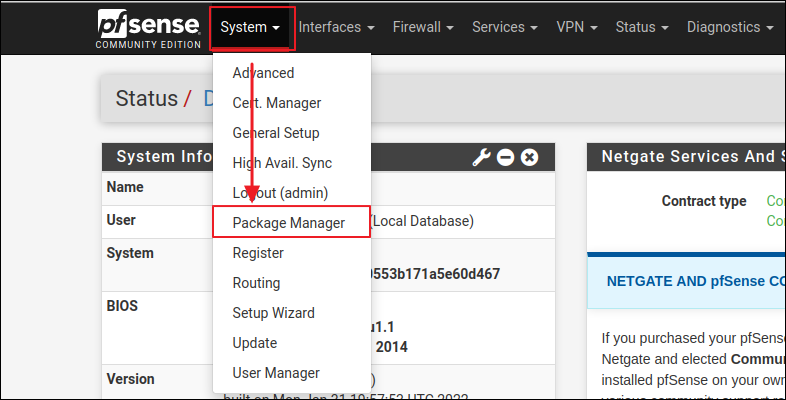Screen dimensions: 786x400
Task: Click the System Information panel title
Action: pyautogui.click(x=164, y=156)
